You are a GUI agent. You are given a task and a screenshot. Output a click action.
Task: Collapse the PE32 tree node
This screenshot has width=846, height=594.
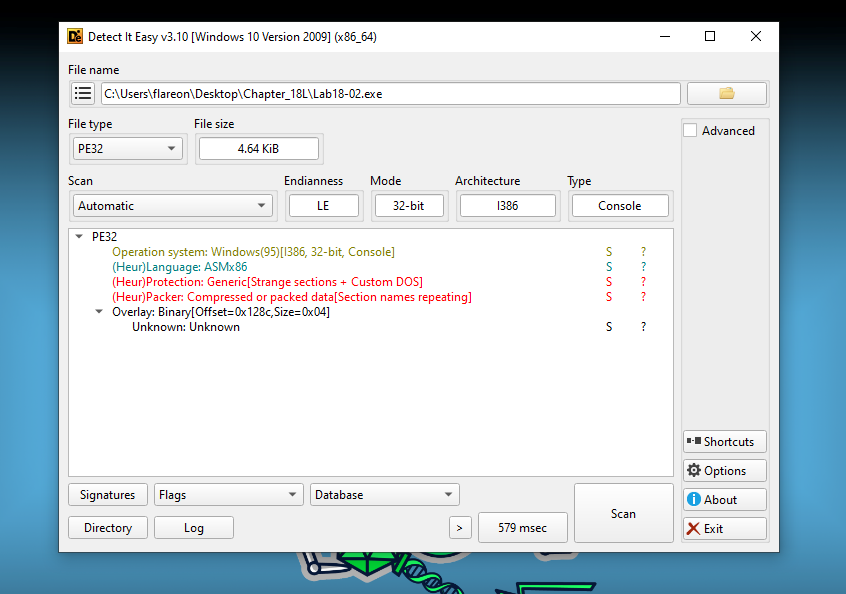[x=79, y=236]
